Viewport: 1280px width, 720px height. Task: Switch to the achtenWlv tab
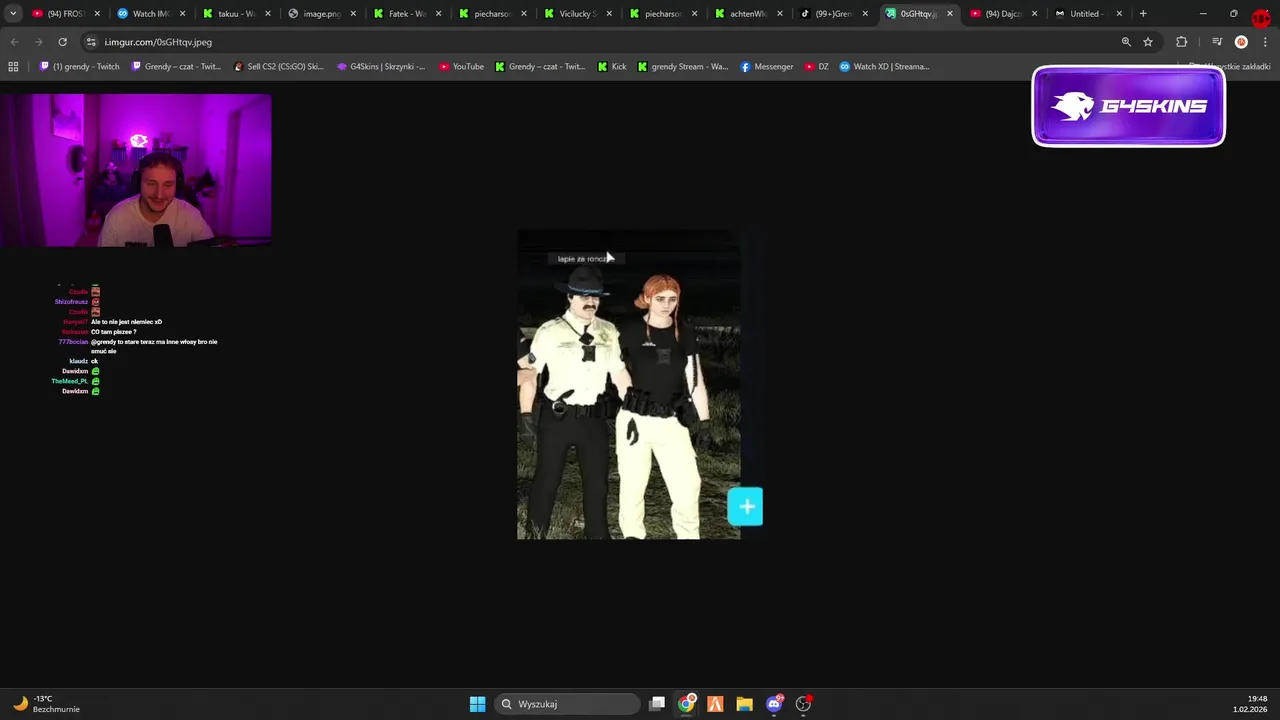tap(749, 14)
